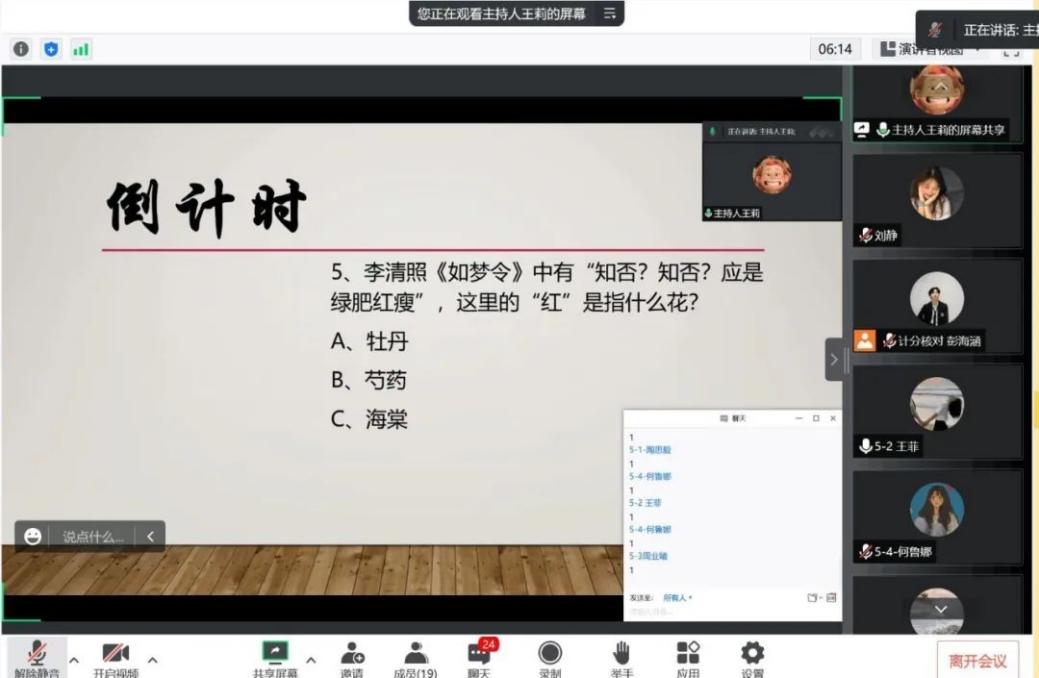This screenshot has width=1039, height=678.
Task: Open the 邀请 (invite) participants icon
Action: tap(352, 657)
